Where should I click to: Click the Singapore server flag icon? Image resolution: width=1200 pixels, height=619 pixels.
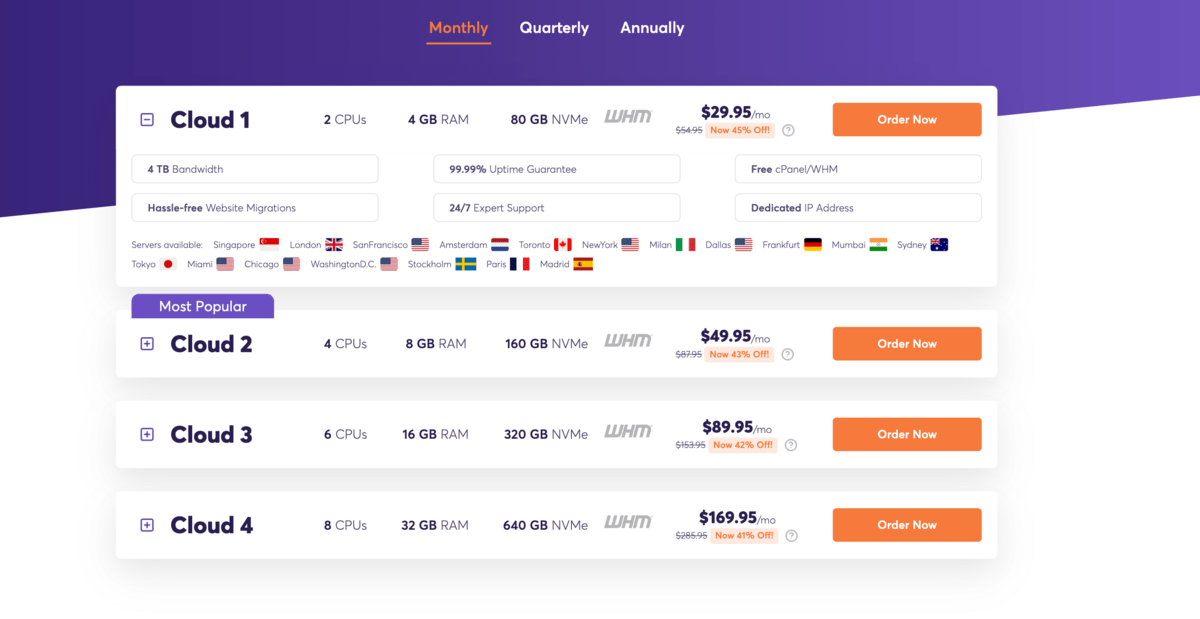click(x=269, y=243)
